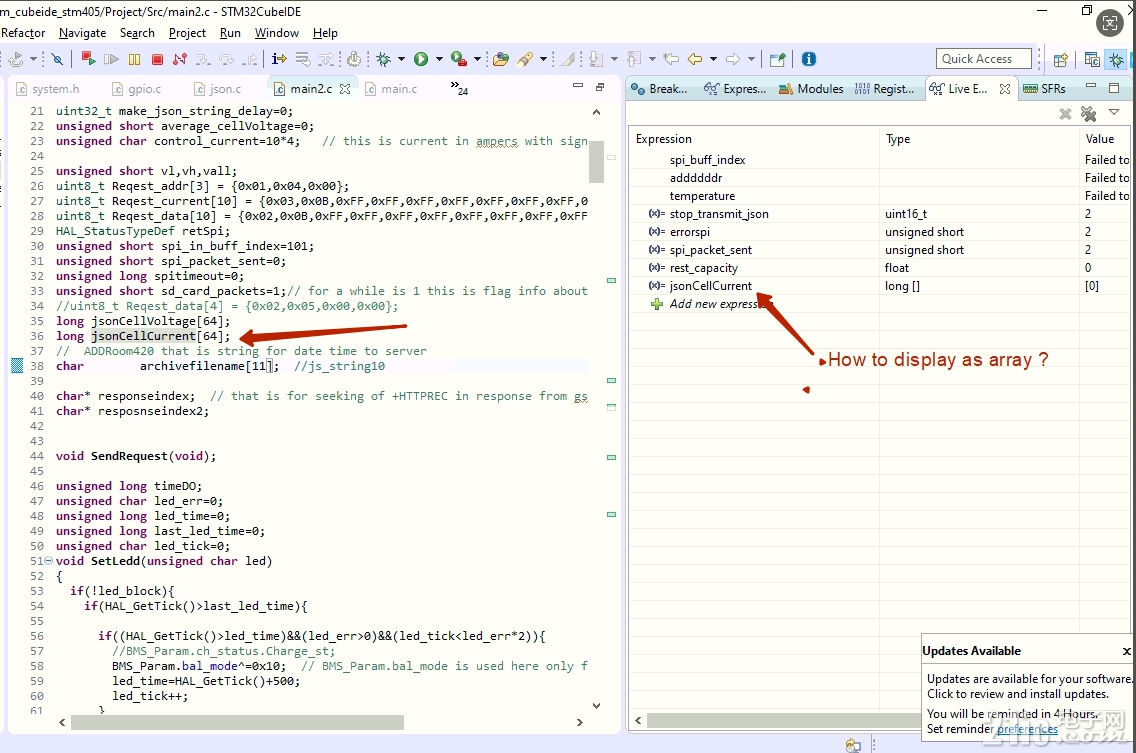Open External Tools dropdown arrow
The height and width of the screenshot is (753, 1136).
point(477,59)
